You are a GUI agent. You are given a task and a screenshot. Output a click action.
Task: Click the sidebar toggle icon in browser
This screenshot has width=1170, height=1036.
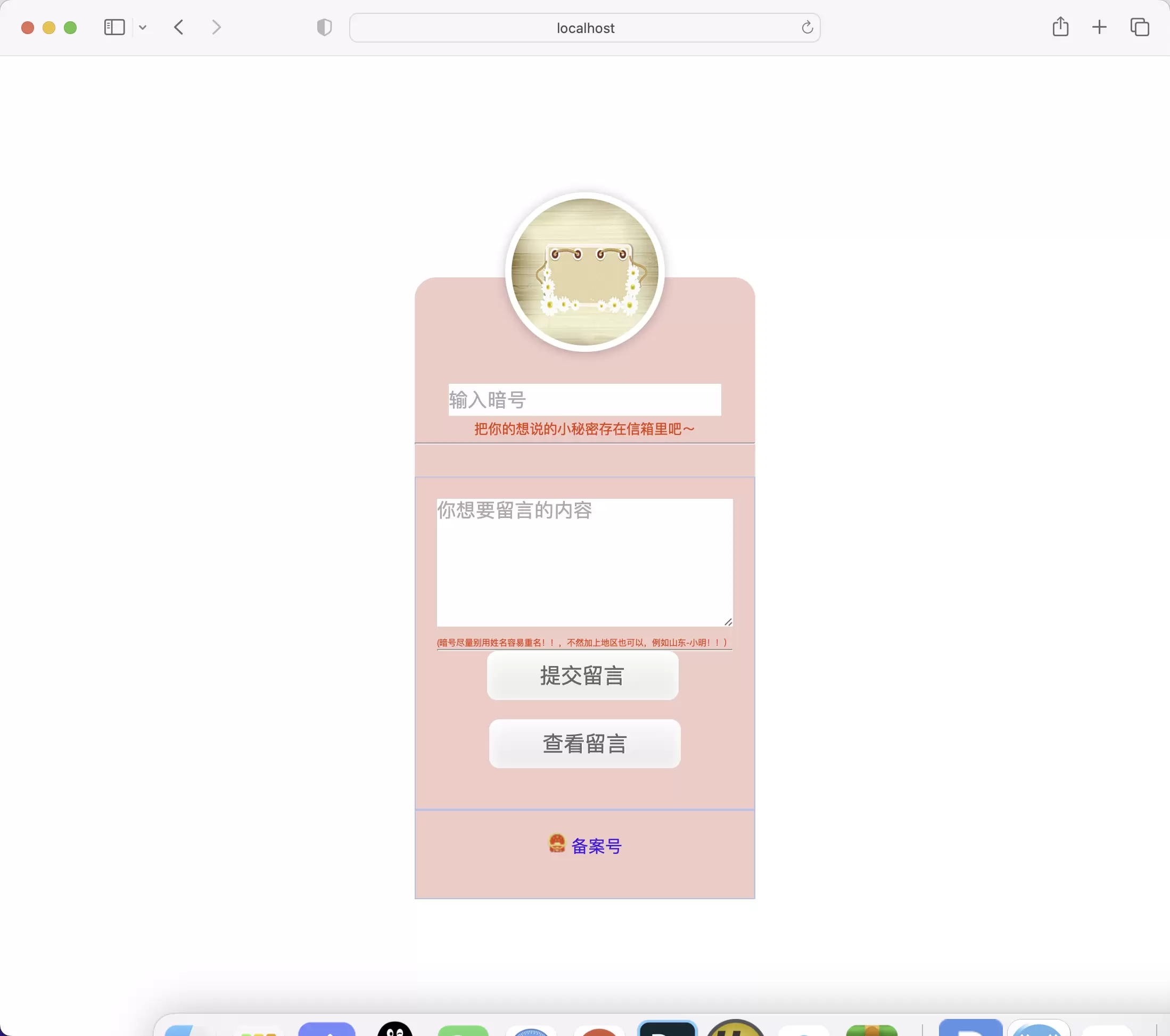(114, 27)
